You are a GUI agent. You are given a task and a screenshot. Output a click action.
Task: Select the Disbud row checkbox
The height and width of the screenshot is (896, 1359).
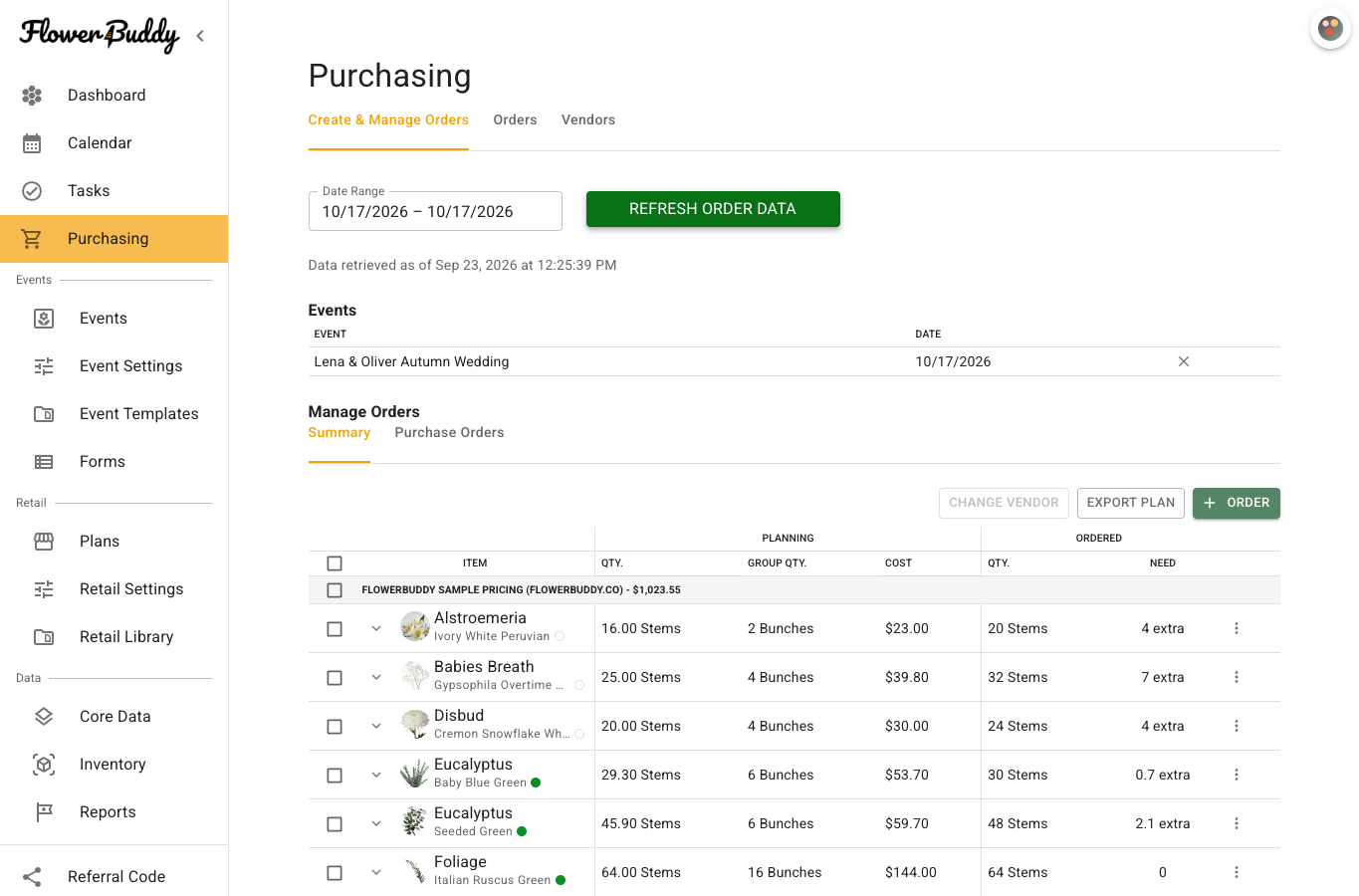[335, 727]
